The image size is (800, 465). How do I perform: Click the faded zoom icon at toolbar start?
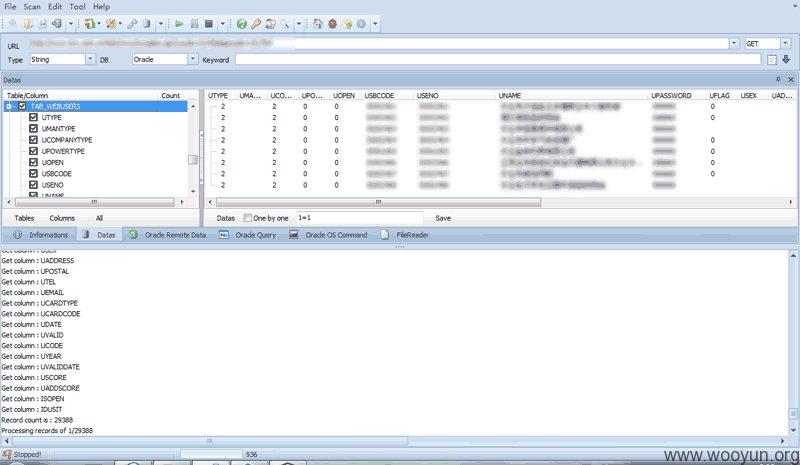click(13, 23)
